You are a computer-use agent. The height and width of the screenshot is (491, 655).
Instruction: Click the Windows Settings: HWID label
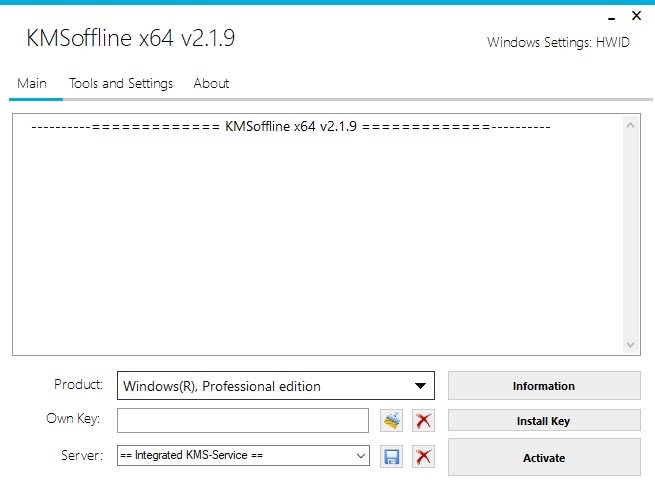coord(558,42)
